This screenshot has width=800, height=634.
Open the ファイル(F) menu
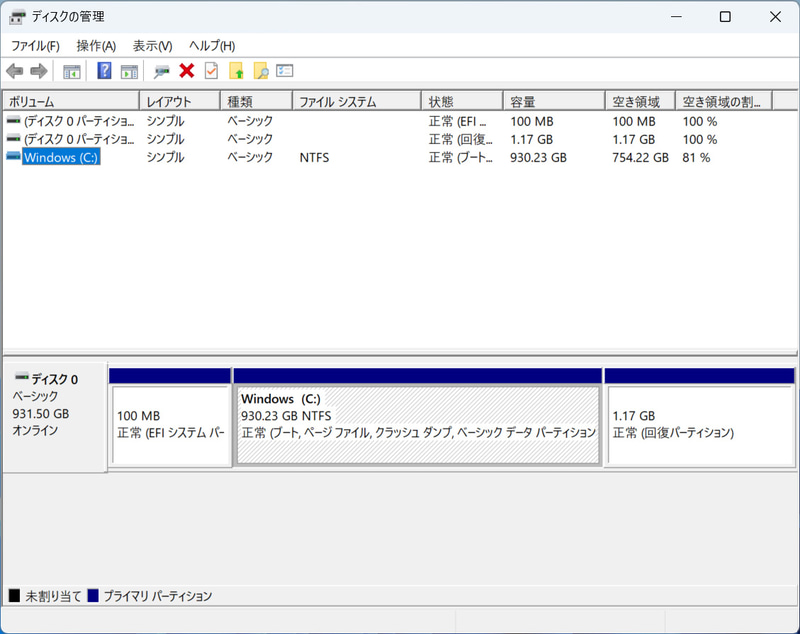coord(35,46)
